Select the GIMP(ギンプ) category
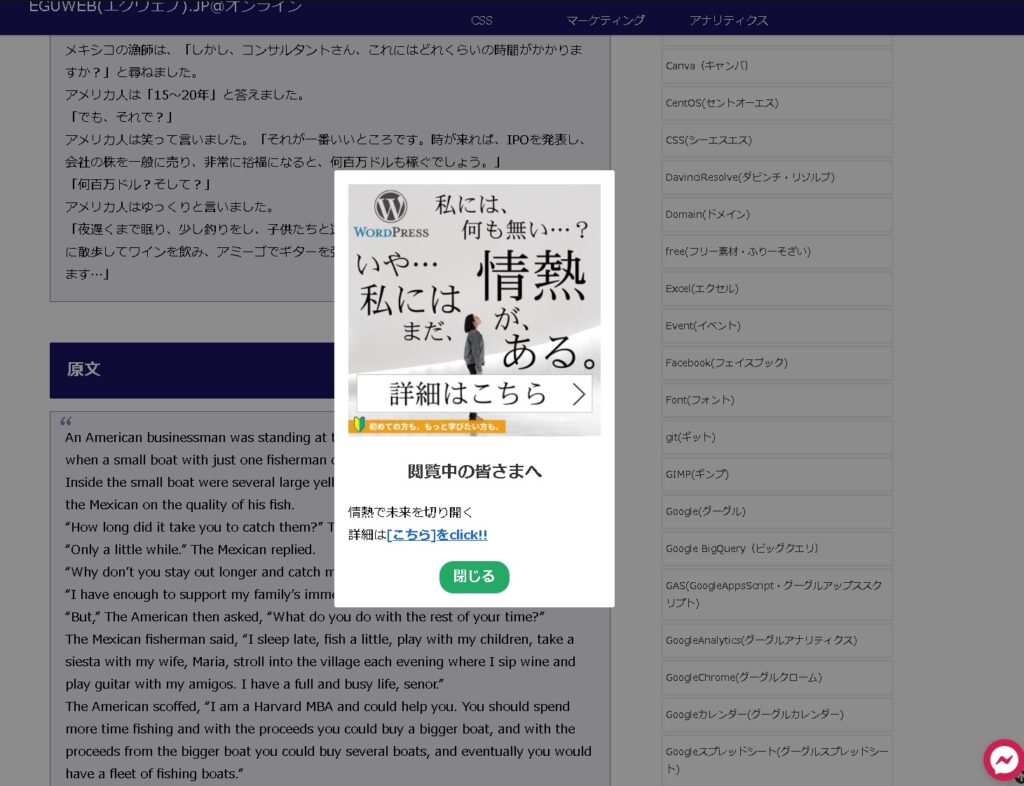 (x=697, y=474)
